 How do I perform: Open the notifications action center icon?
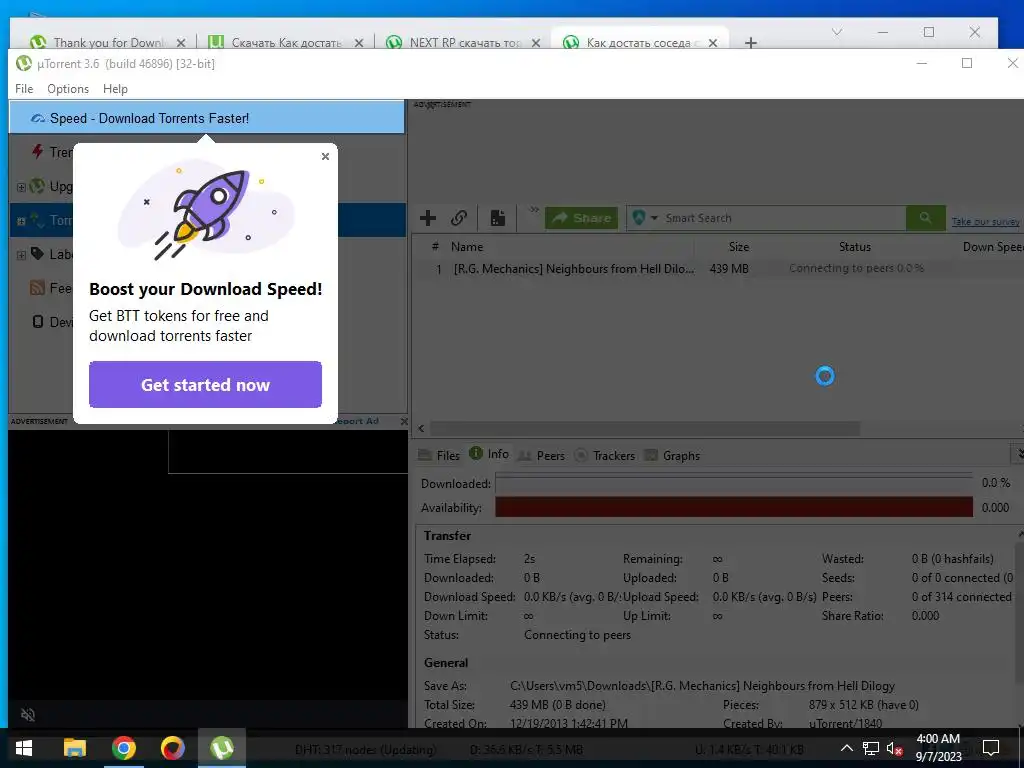(x=991, y=748)
